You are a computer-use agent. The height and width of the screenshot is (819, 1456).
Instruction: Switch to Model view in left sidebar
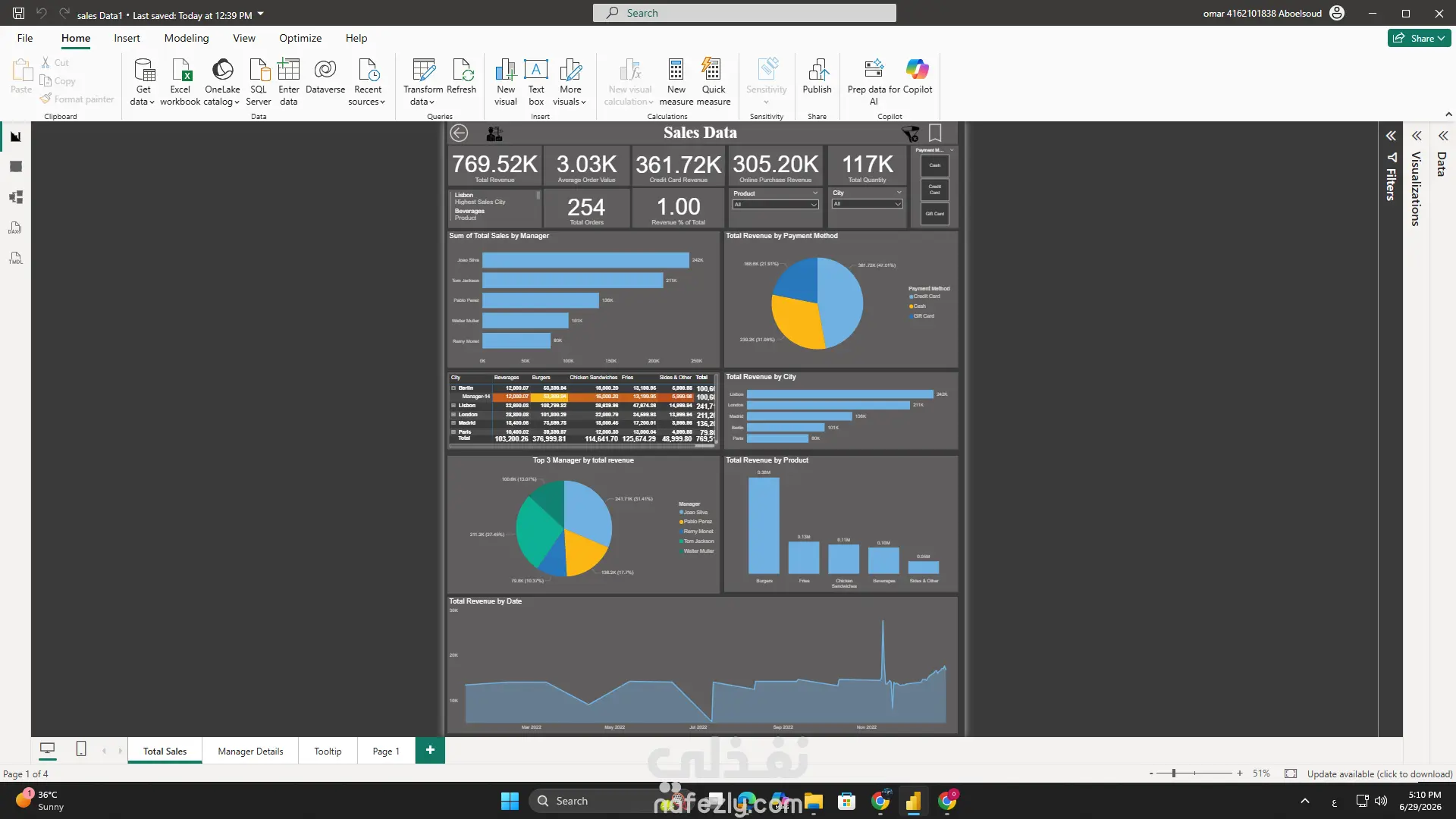click(x=15, y=197)
